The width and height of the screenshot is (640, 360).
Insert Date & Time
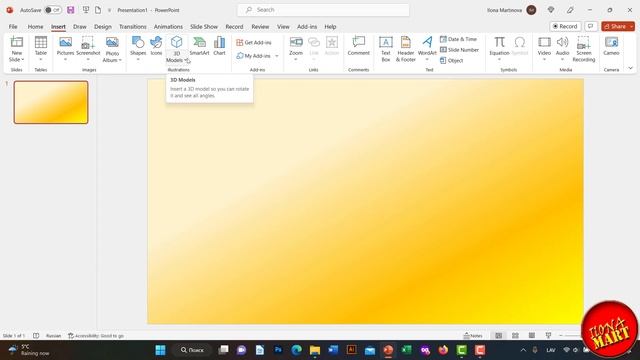coord(458,39)
